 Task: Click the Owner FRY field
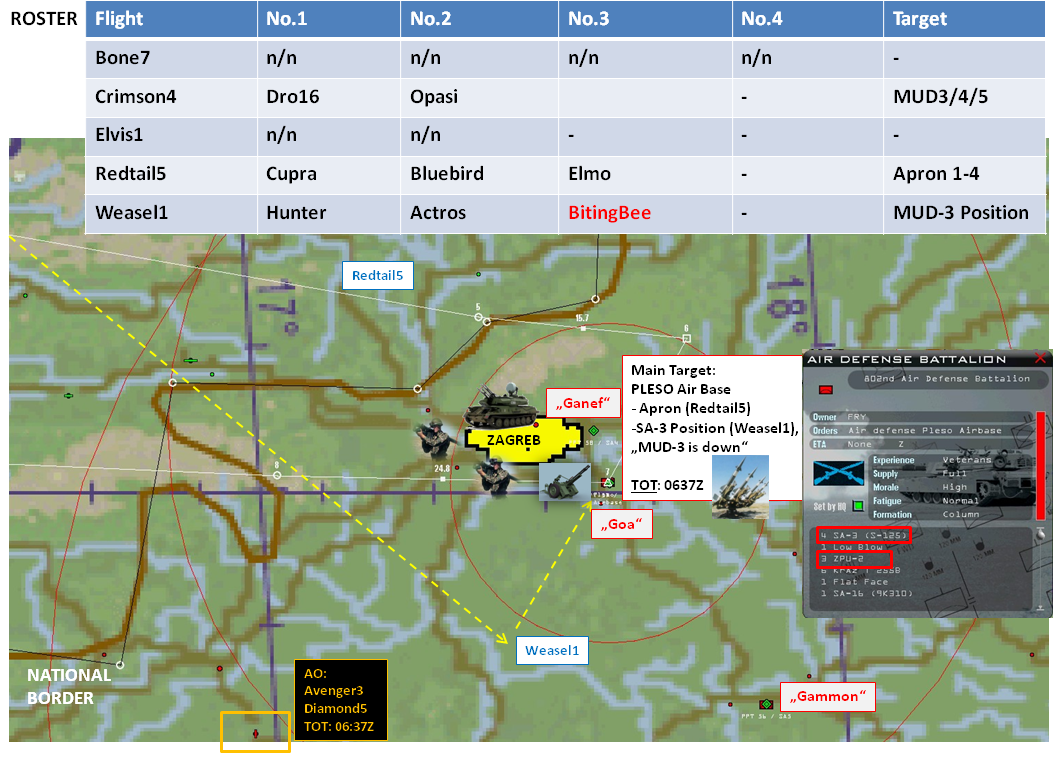coord(921,417)
